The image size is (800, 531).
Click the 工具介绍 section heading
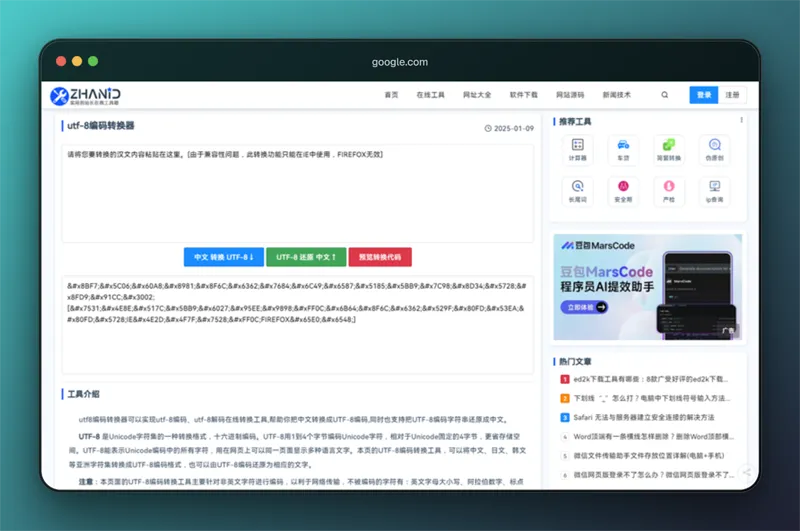[x=83, y=394]
